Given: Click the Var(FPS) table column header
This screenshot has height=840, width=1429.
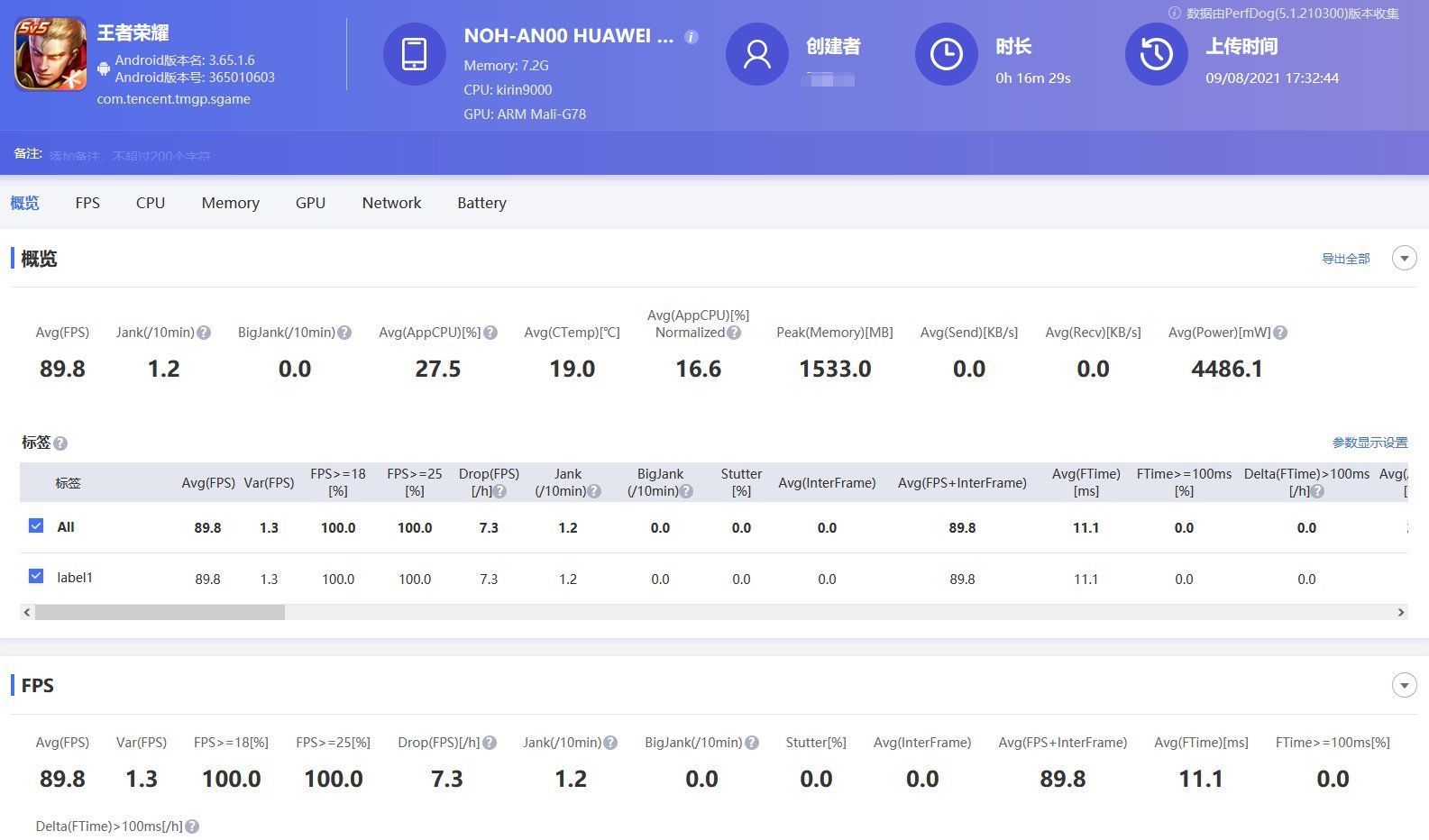Looking at the screenshot, I should [x=269, y=483].
